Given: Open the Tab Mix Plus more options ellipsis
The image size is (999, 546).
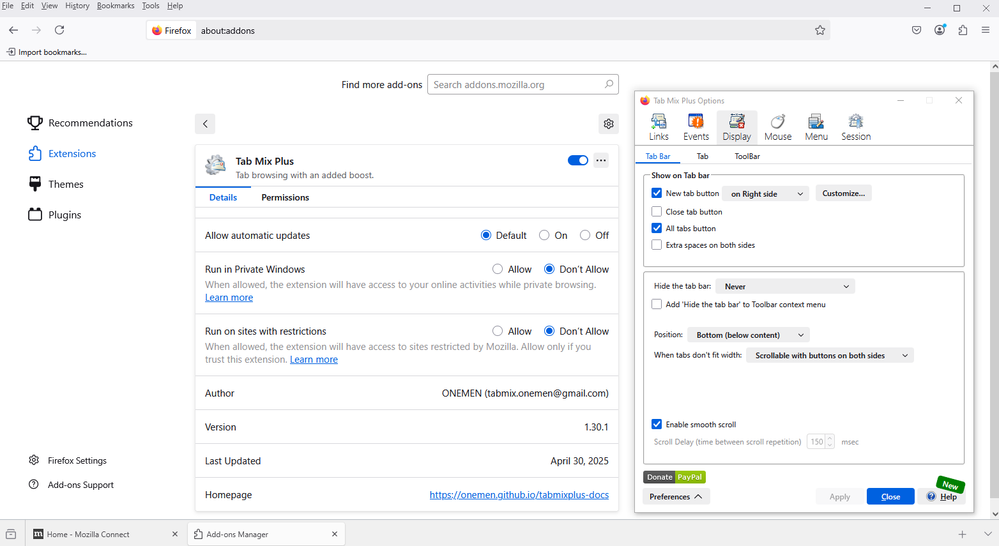Looking at the screenshot, I should coord(601,161).
